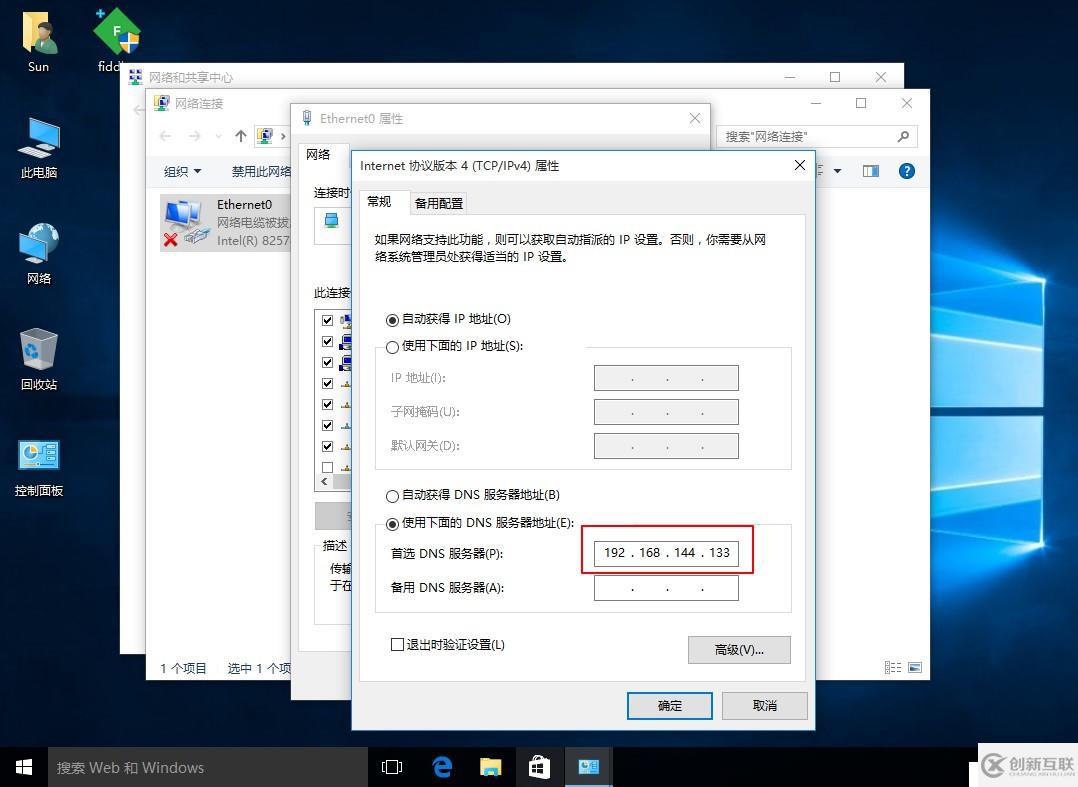This screenshot has width=1078, height=787.
Task: Click the search magnifier in 网络连接
Action: coord(903,136)
